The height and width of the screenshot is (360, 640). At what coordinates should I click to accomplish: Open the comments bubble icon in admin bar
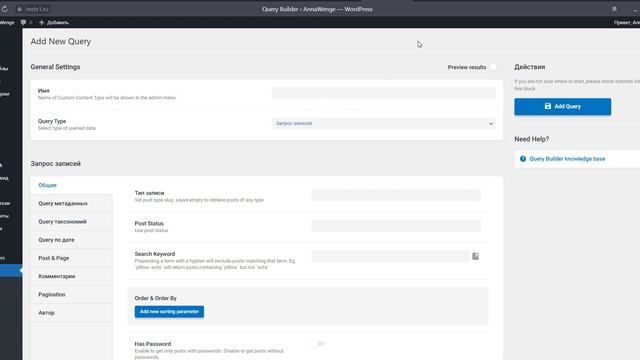tap(24, 22)
